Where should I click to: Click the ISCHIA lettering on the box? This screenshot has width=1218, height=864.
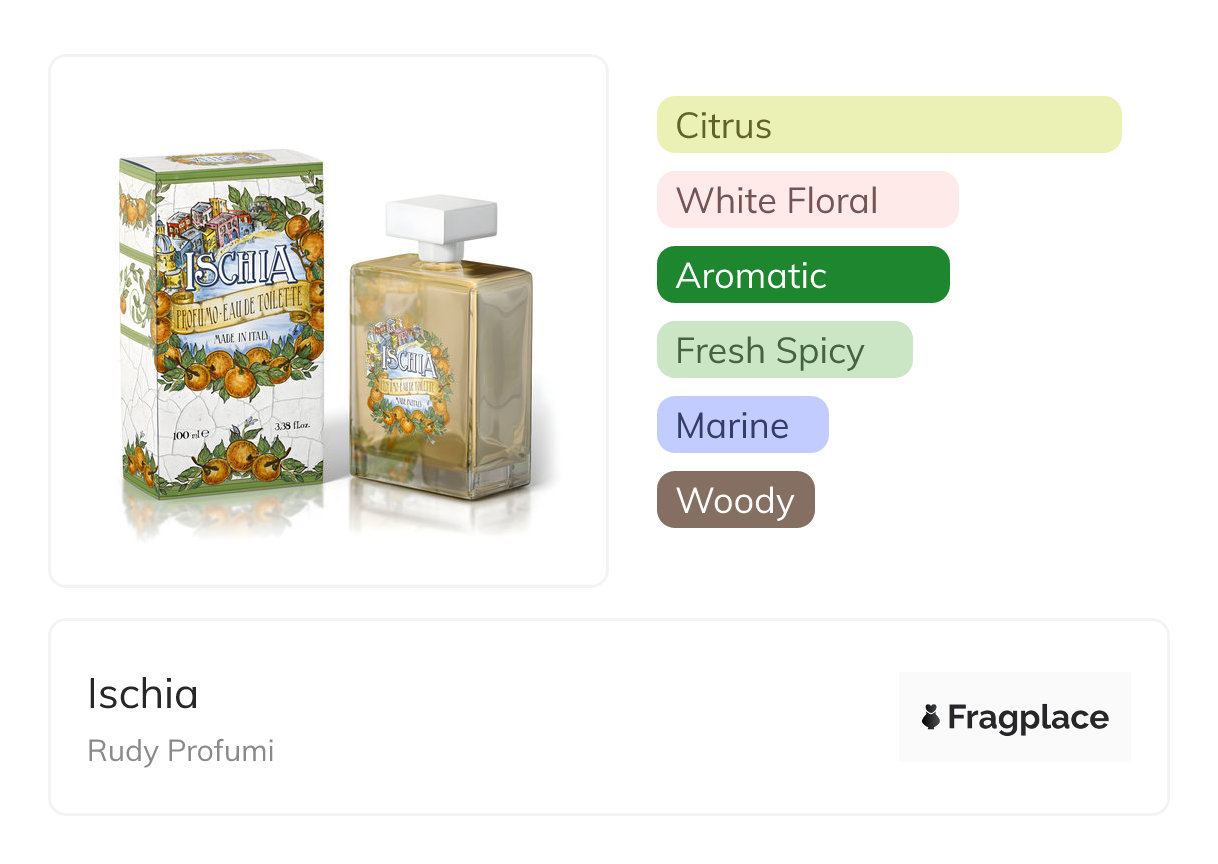click(243, 268)
